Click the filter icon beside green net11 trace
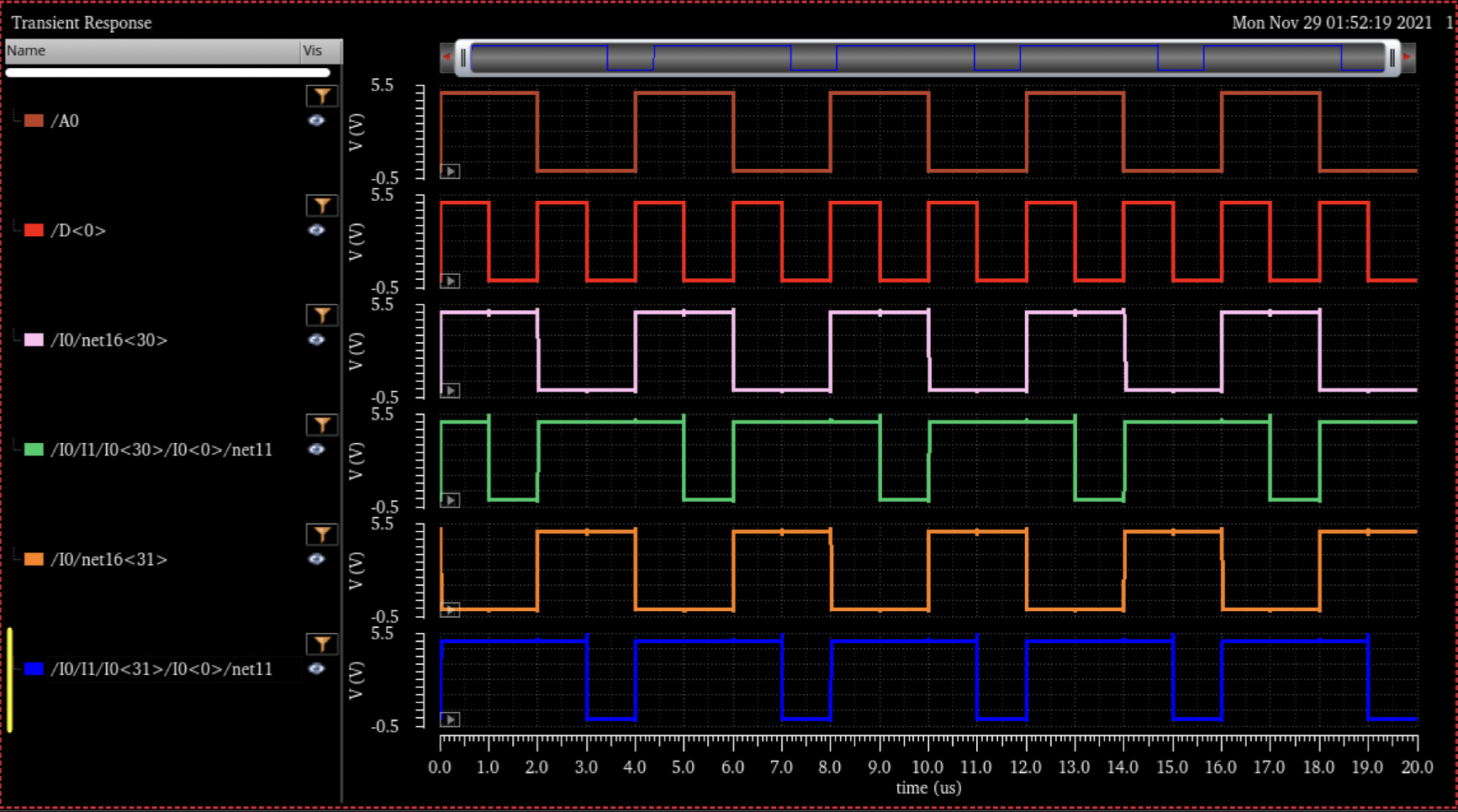Screen dimensions: 1458x812 coord(321,425)
